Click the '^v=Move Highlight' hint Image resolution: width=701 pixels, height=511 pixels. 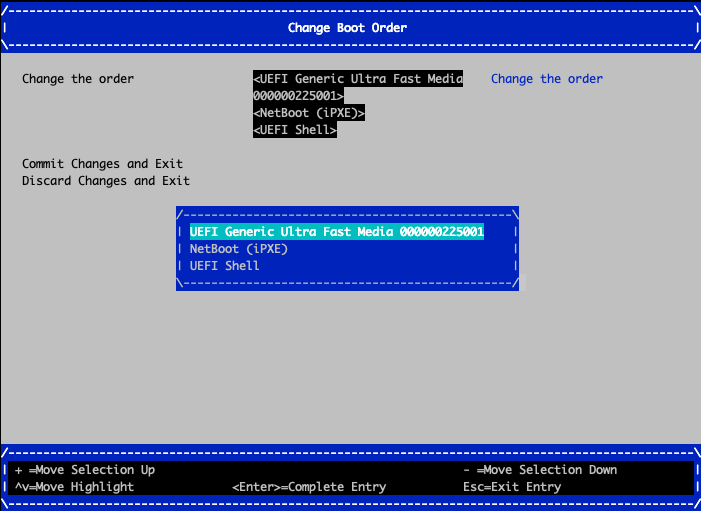coord(75,487)
